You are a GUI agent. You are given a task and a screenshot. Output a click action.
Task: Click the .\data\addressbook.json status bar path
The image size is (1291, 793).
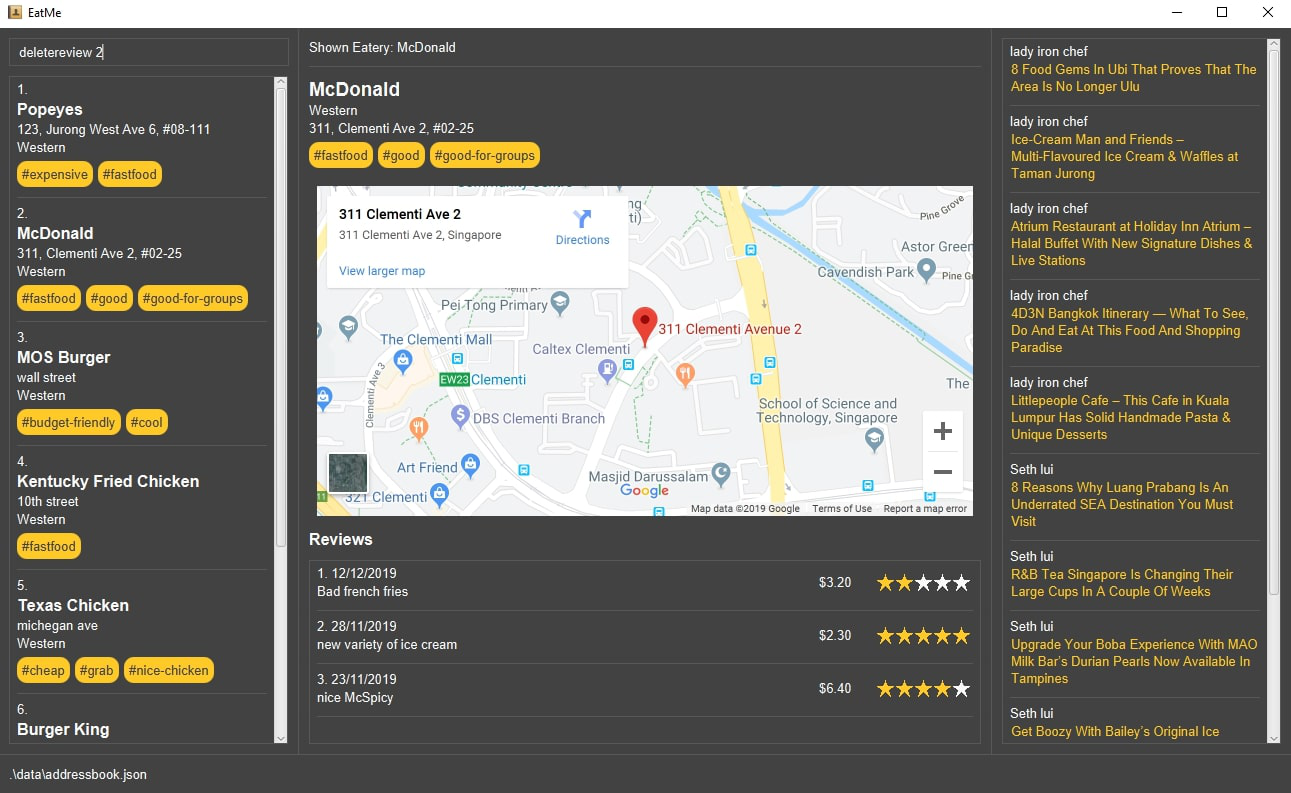click(78, 775)
